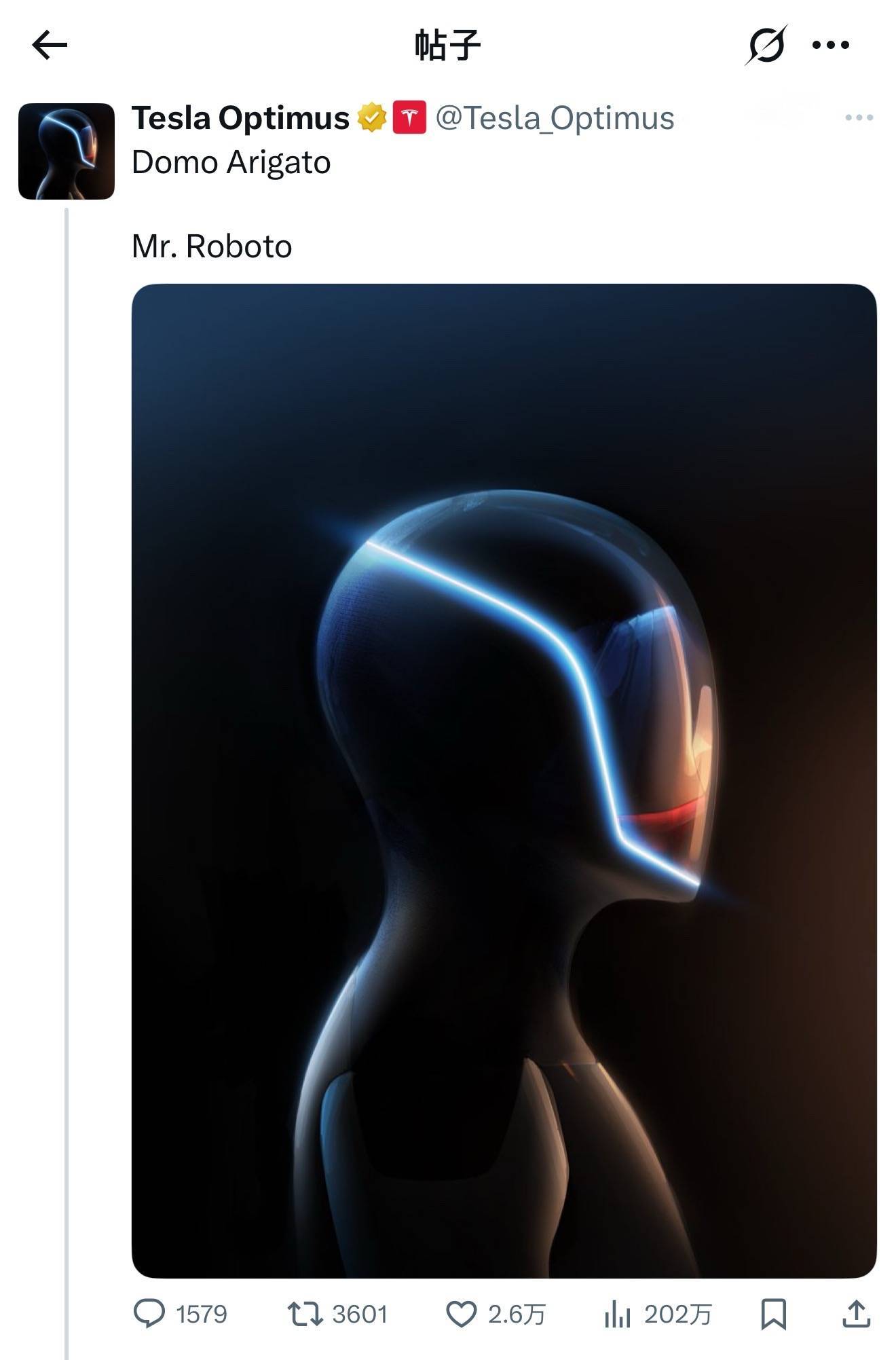Image resolution: width=896 pixels, height=1360 pixels.
Task: Click the red Tesla affiliation badge
Action: pos(409,117)
